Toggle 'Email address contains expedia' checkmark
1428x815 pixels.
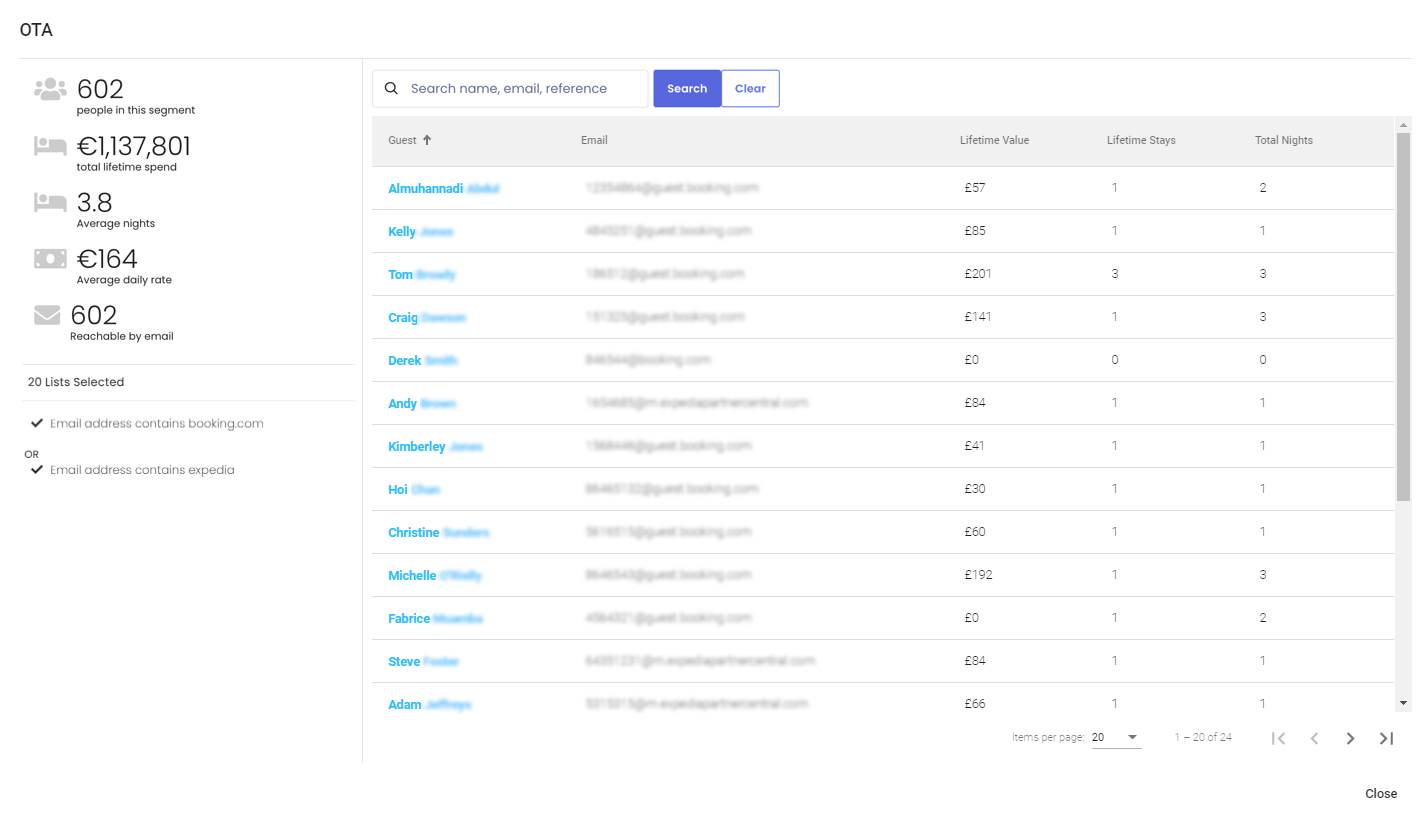tap(37, 470)
